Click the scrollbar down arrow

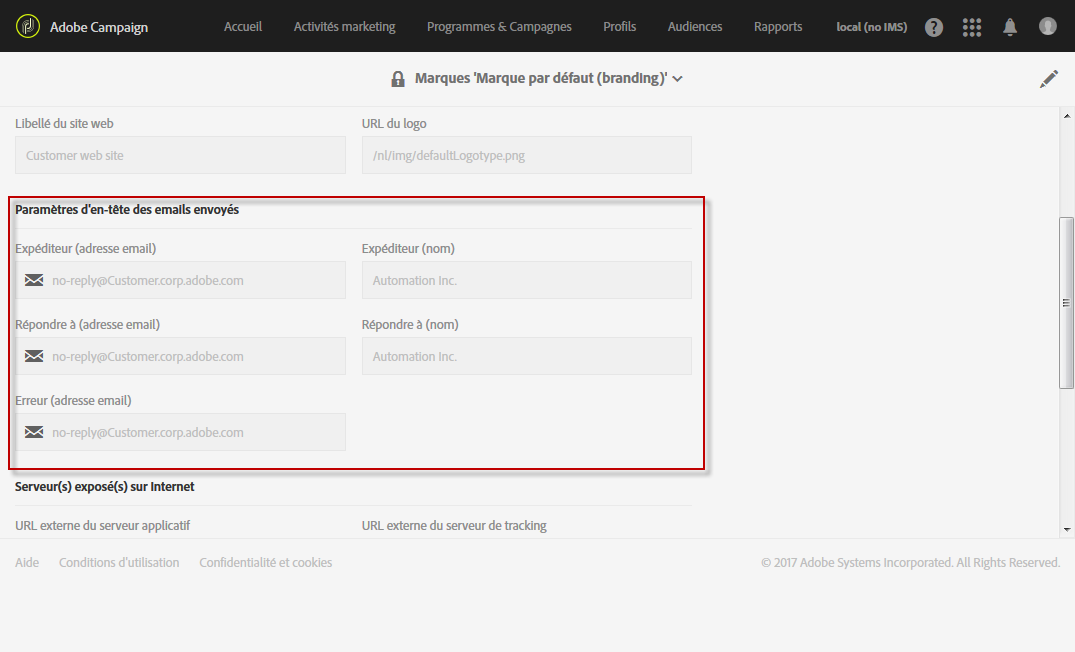click(1067, 529)
